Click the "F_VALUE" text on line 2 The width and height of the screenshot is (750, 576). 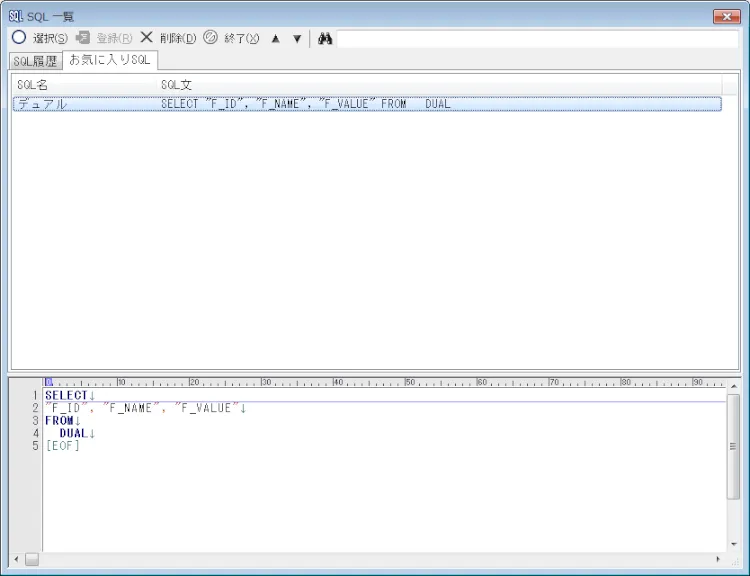206,408
